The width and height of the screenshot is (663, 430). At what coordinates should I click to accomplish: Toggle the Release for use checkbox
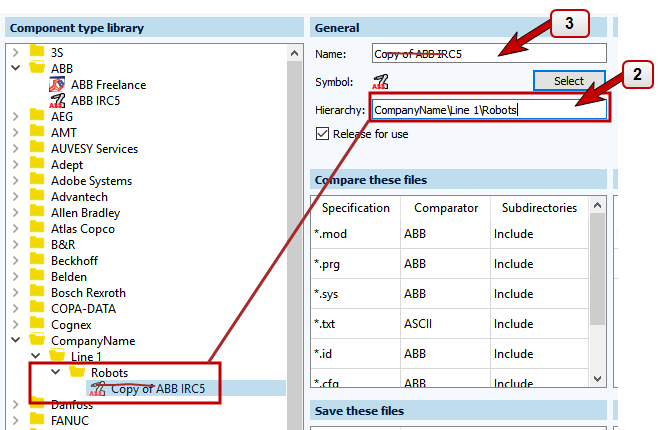coord(322,134)
